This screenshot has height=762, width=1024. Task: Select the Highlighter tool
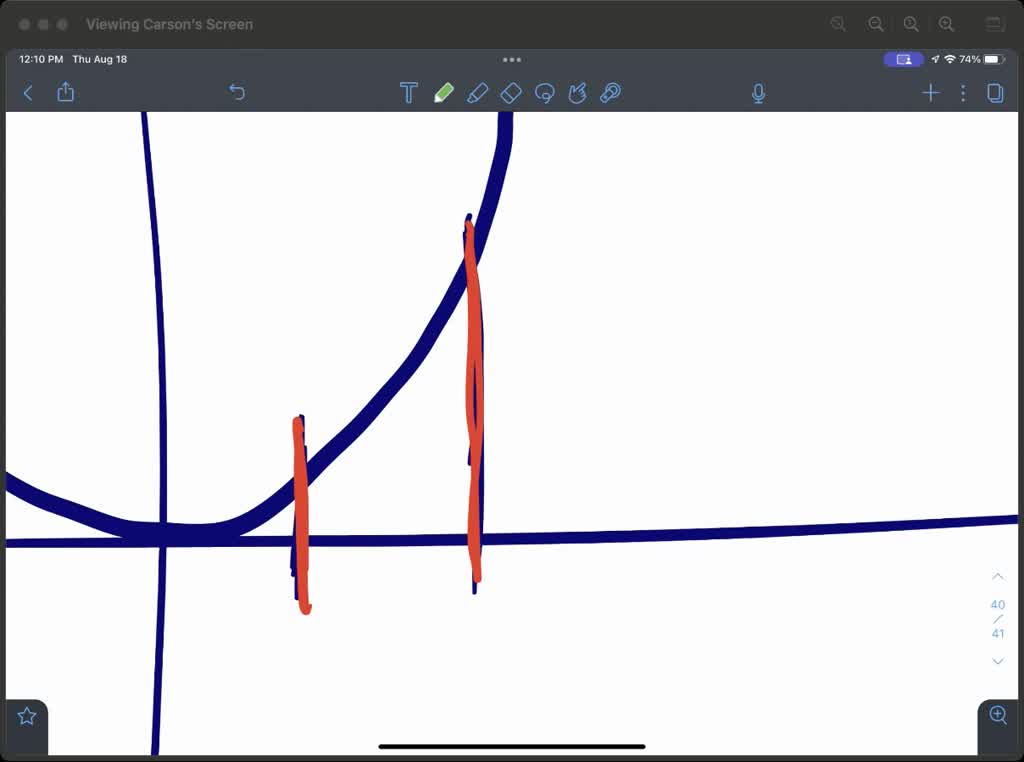(478, 92)
